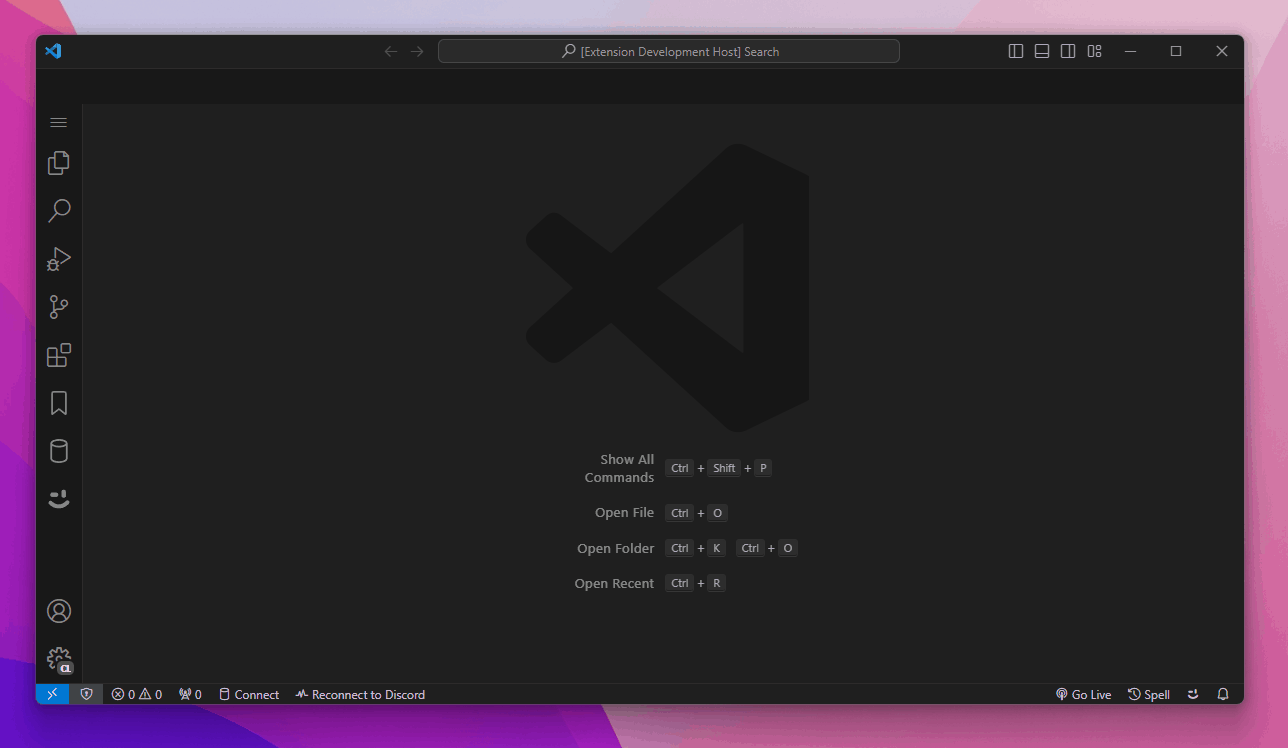Open the Explorer view
This screenshot has height=748, width=1288.
pyautogui.click(x=59, y=162)
